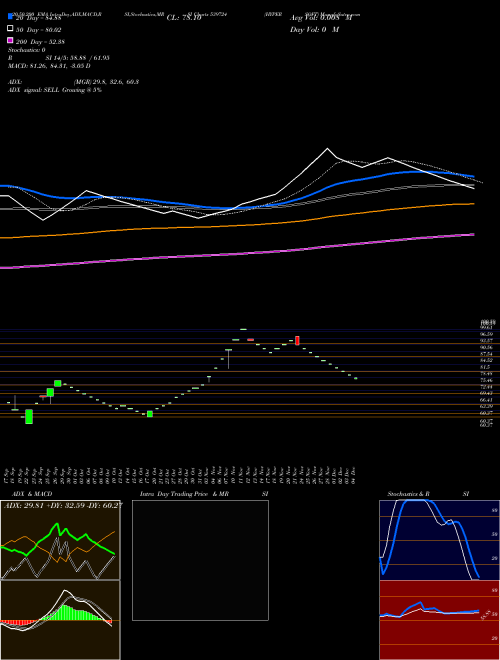Click the 66.41 price axis label
This screenshot has width=500, height=660.
pos(486,400)
